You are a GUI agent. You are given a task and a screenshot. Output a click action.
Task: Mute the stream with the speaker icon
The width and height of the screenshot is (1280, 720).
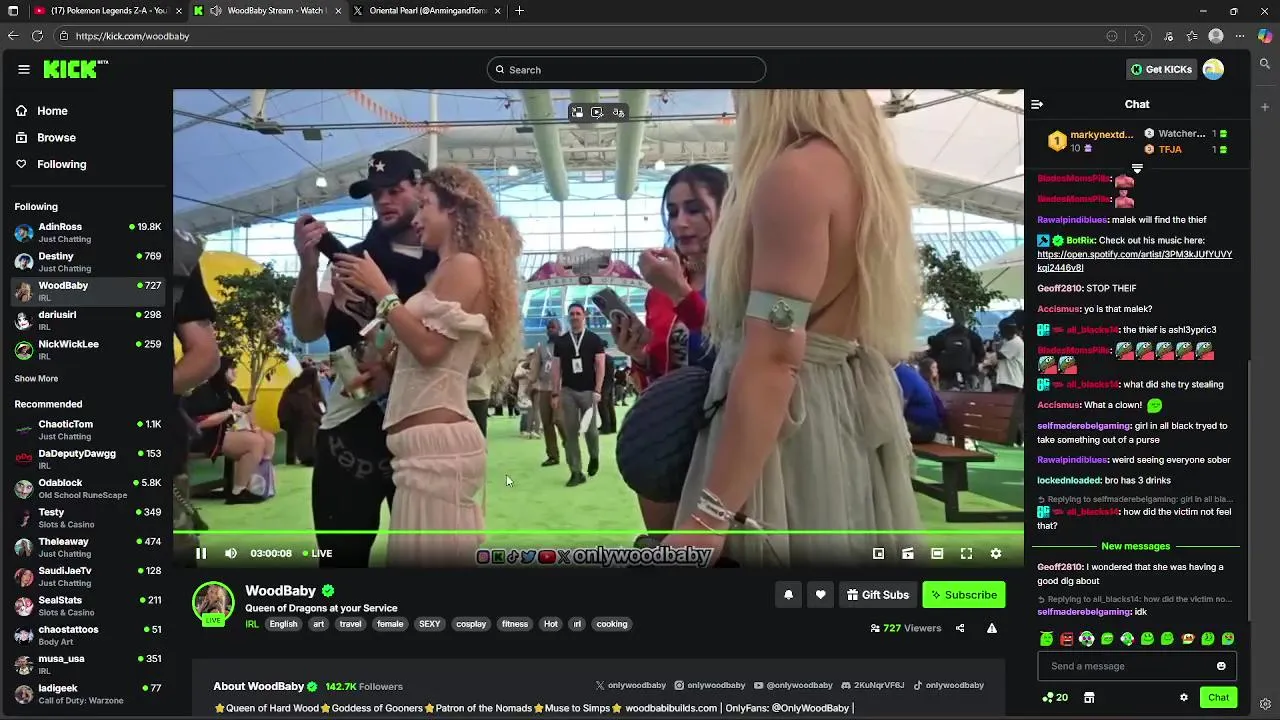coord(231,553)
